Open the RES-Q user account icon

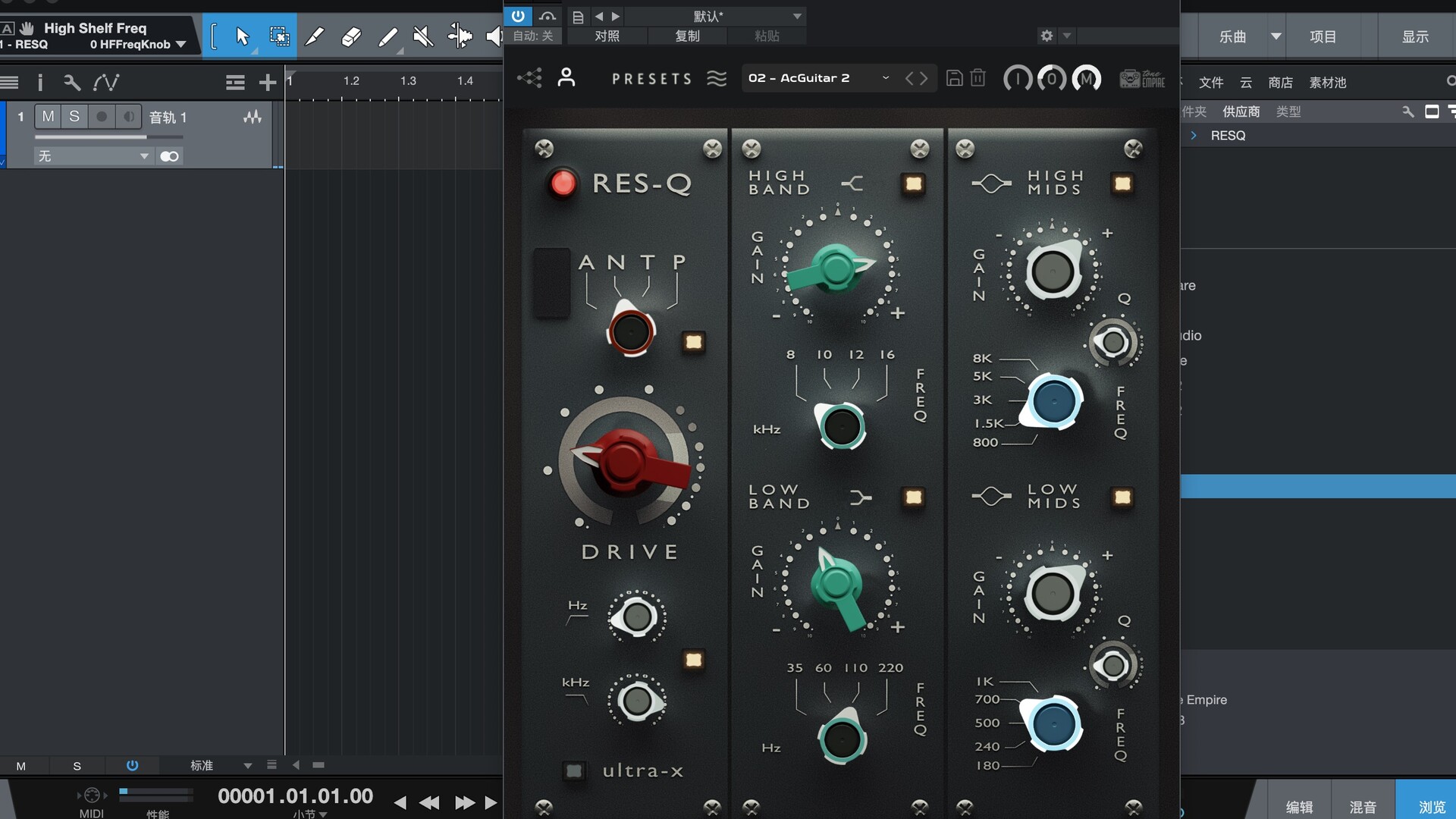pyautogui.click(x=566, y=77)
